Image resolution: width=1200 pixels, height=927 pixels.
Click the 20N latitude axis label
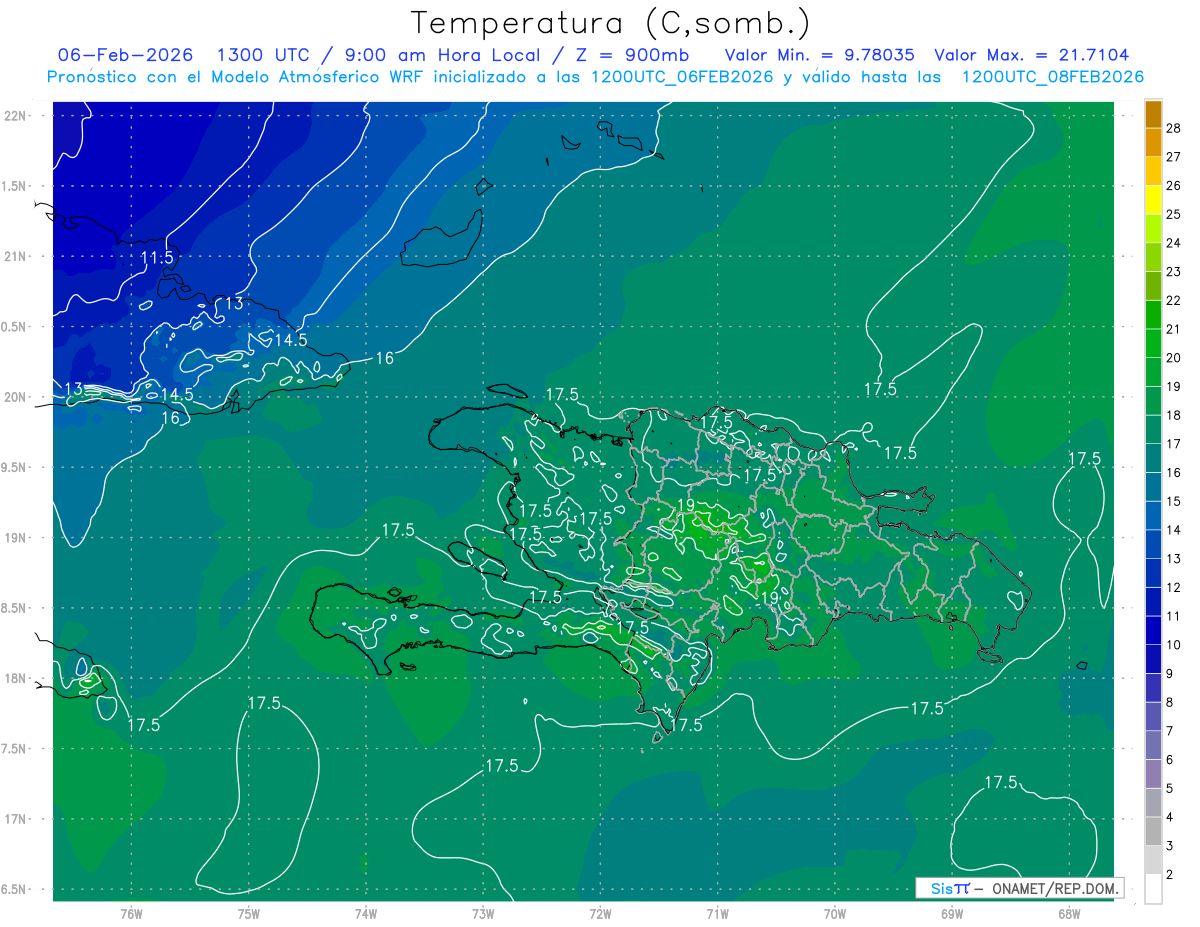[15, 397]
